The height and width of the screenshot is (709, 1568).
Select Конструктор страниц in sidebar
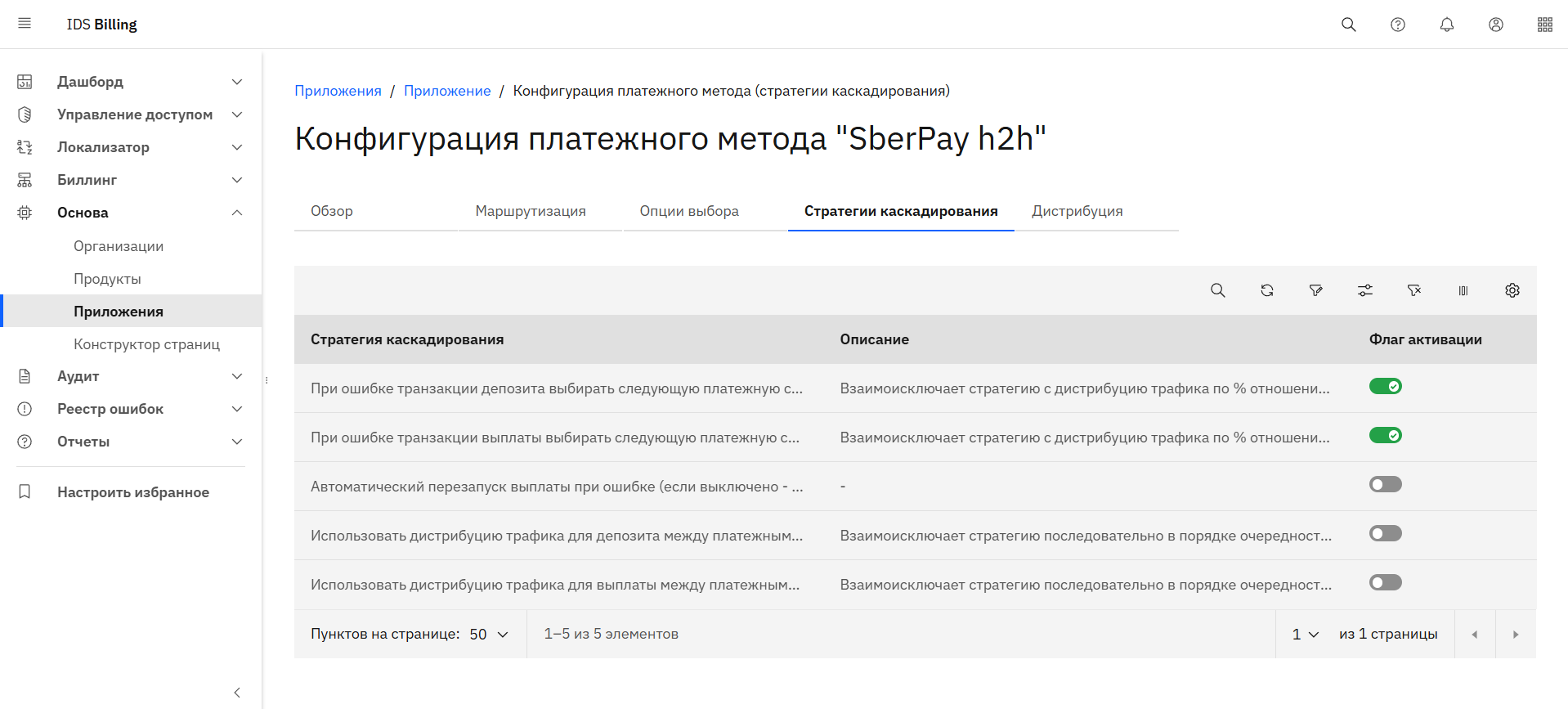(146, 344)
